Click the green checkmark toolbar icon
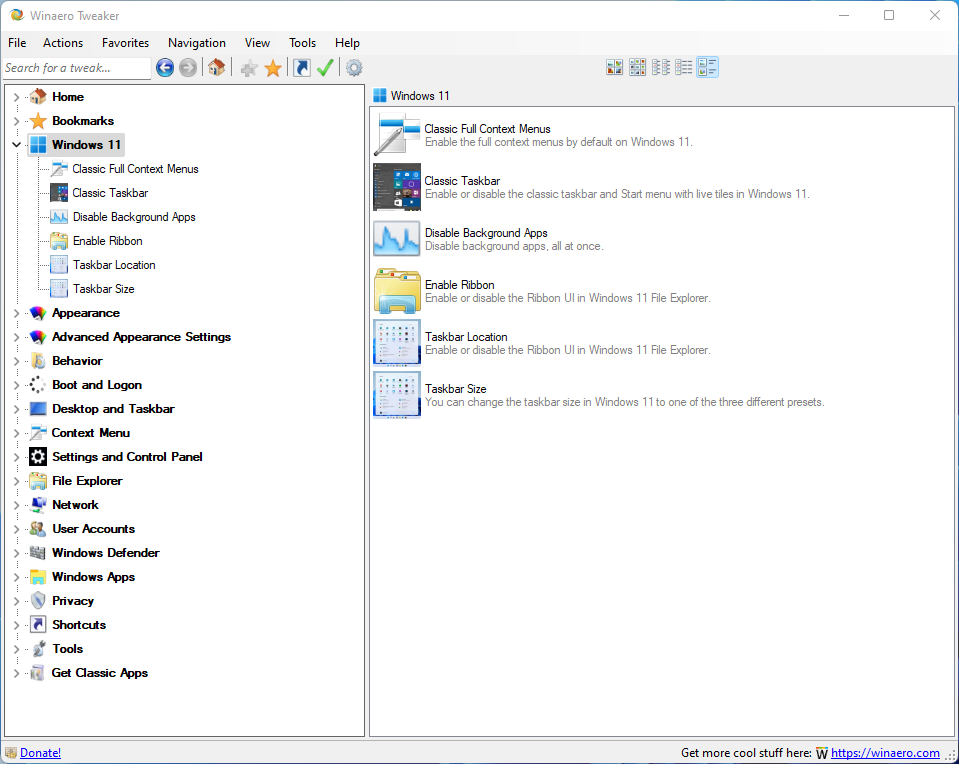 [x=325, y=67]
